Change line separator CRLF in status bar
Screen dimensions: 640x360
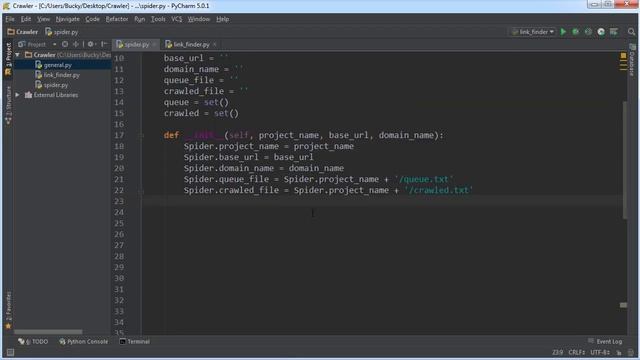pos(577,352)
